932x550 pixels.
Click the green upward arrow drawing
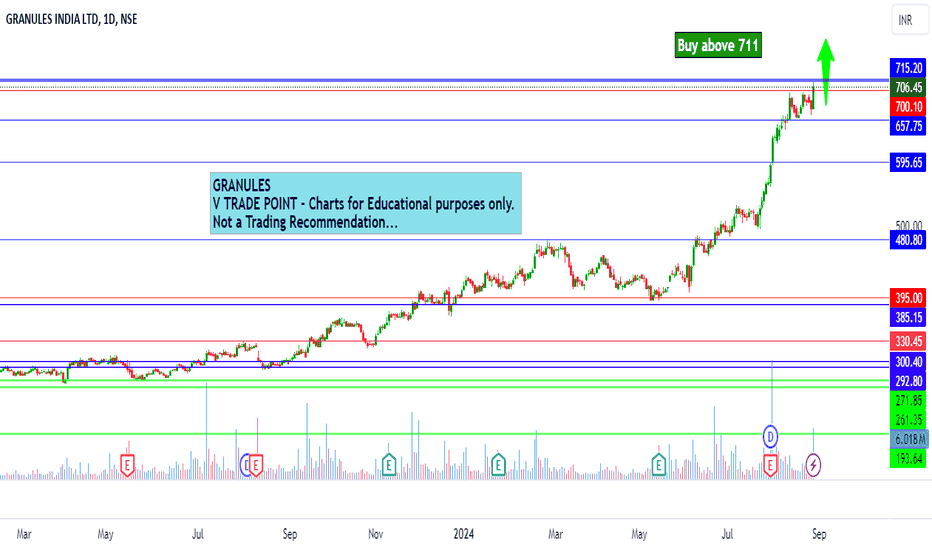coord(825,72)
